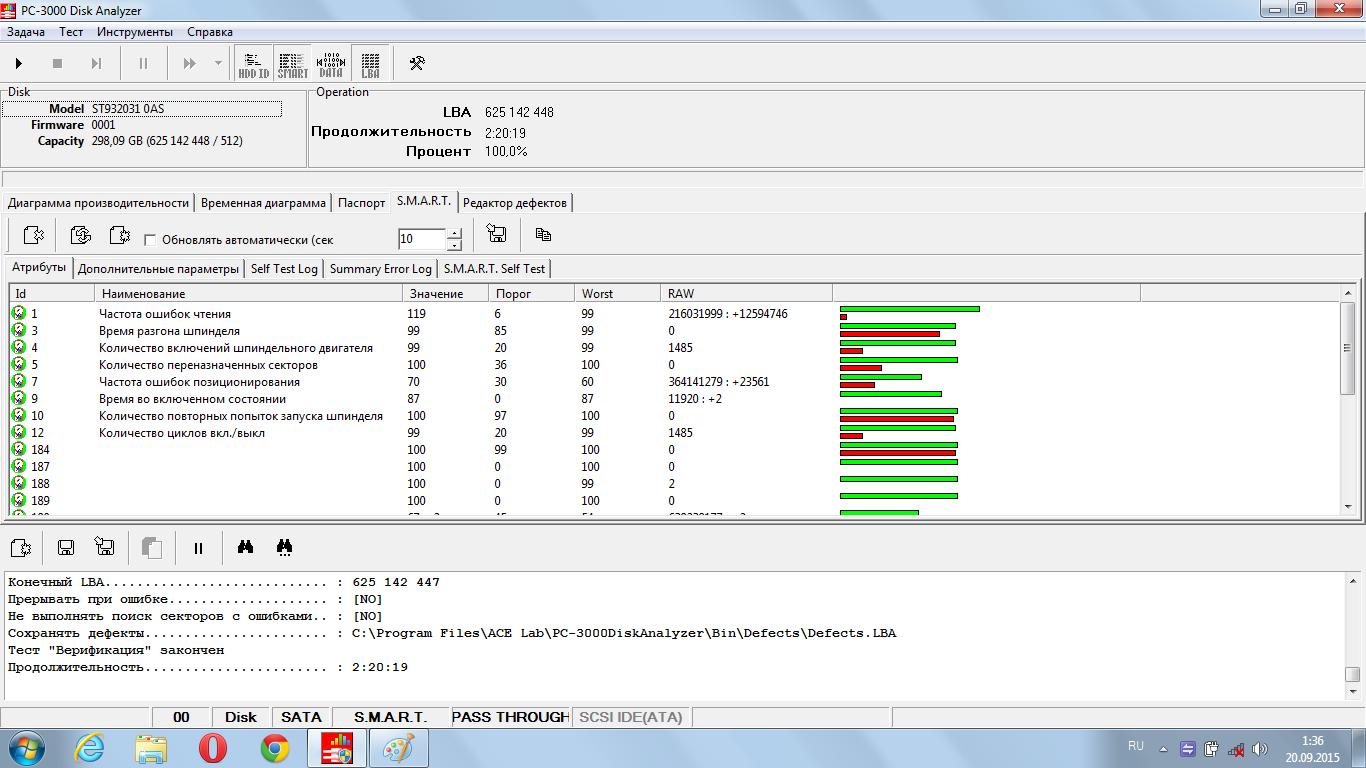
Task: Select the row Частота ошибок позиционирования
Action: coord(674,382)
